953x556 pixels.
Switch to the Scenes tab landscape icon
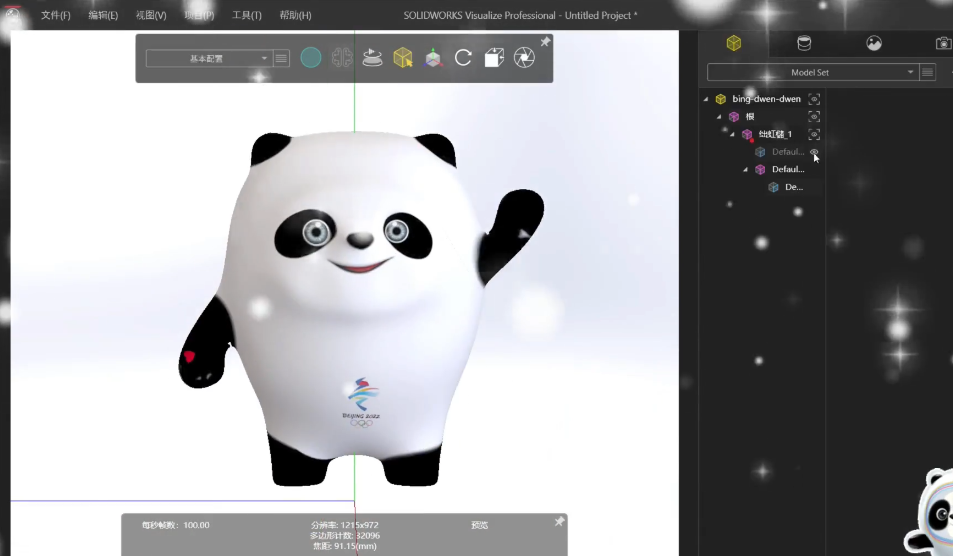[x=874, y=43]
